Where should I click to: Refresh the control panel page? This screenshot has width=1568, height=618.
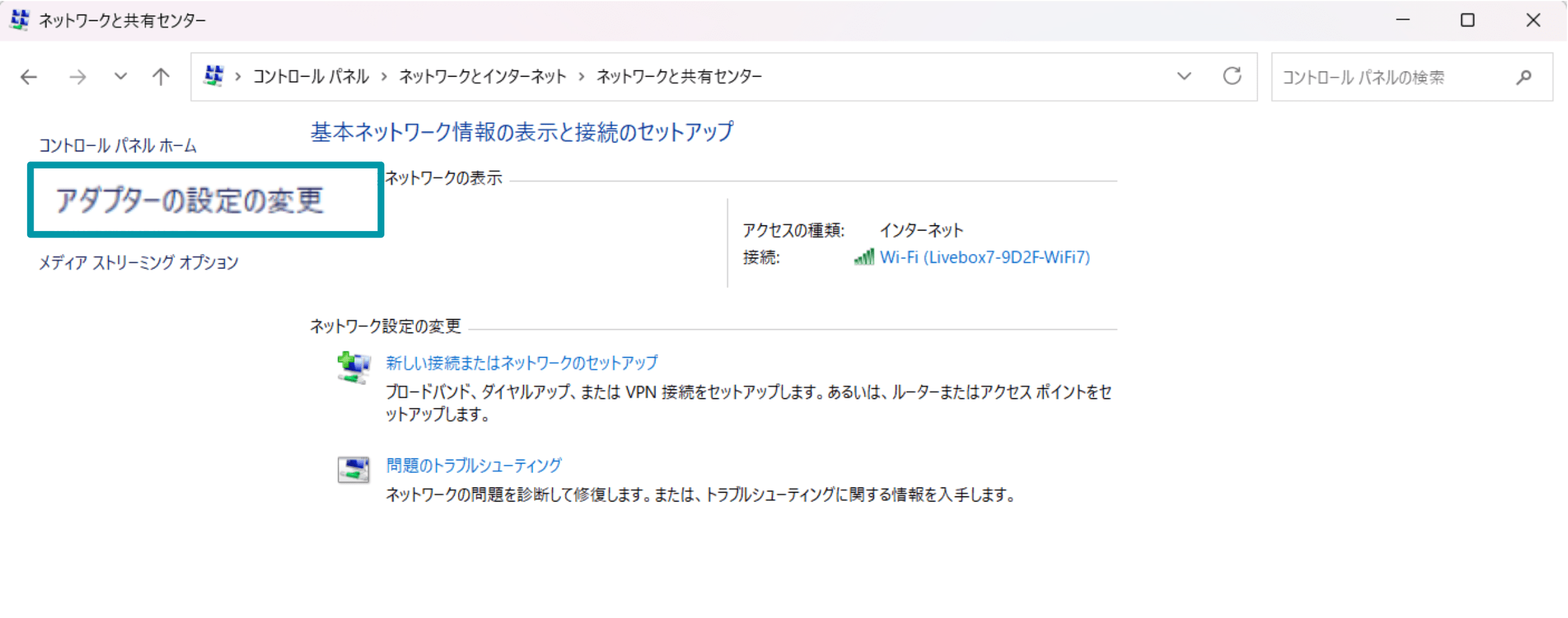click(1232, 77)
